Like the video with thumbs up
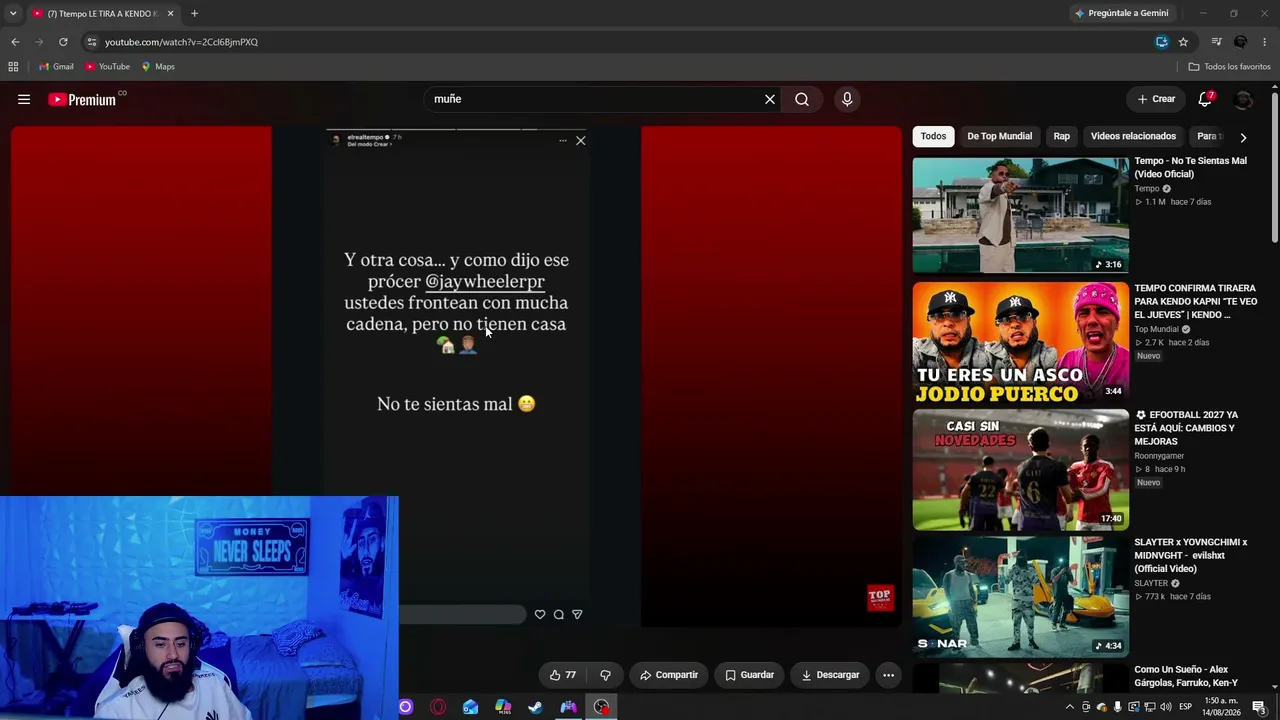The width and height of the screenshot is (1280, 720). click(x=563, y=675)
